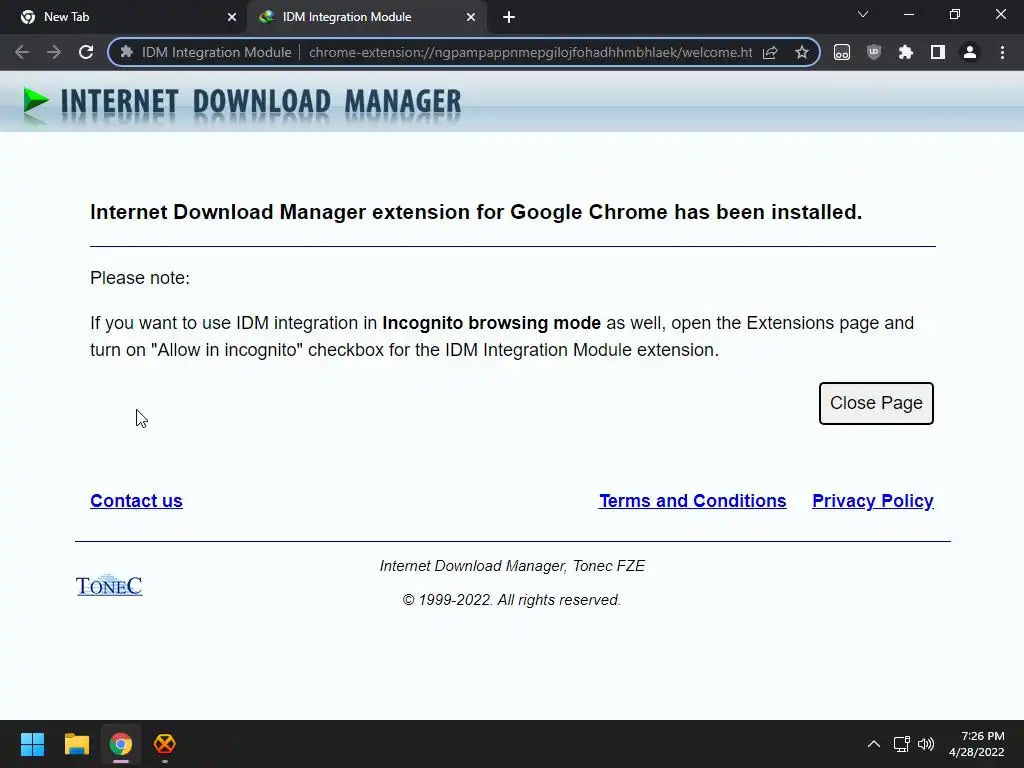The height and width of the screenshot is (768, 1024).
Task: Open the dark reader-style extension icon
Action: click(x=842, y=52)
